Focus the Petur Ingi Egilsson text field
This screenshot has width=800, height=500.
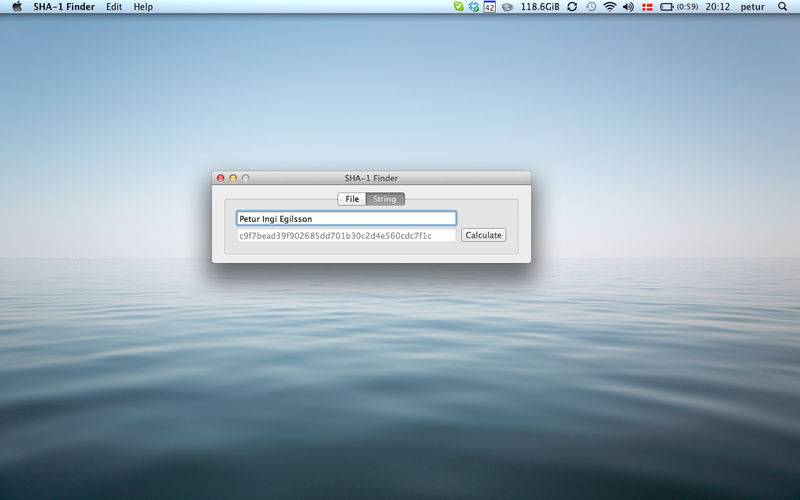click(x=346, y=219)
